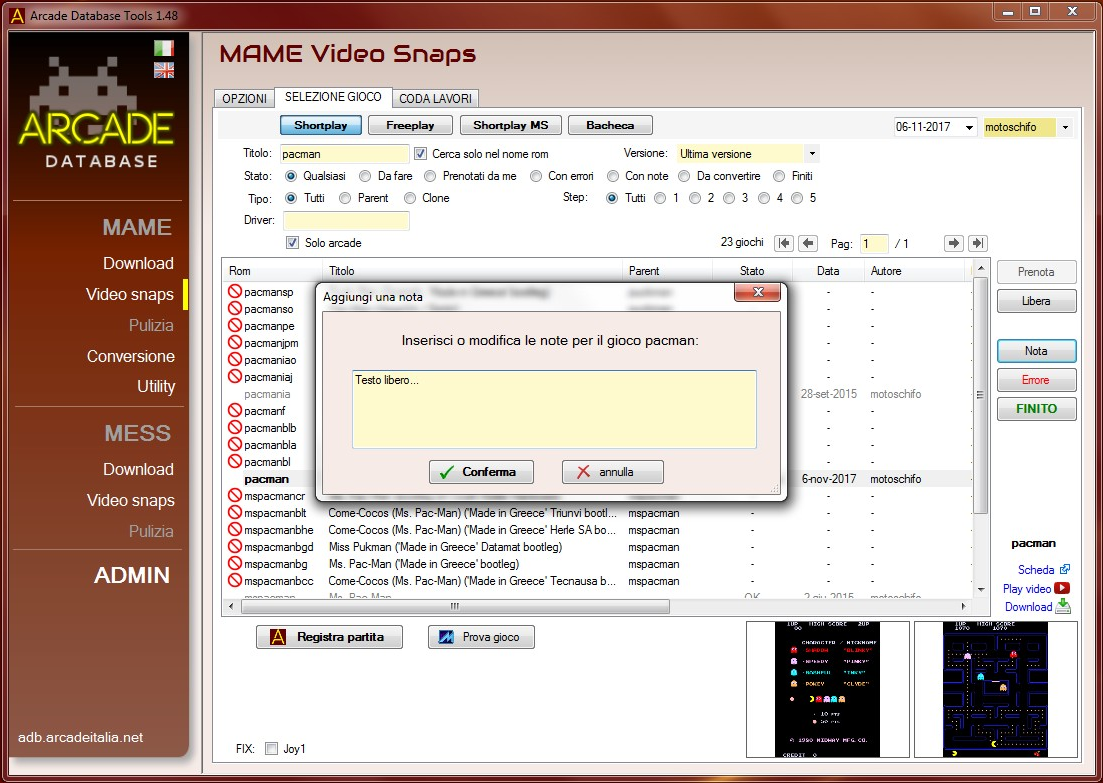Open MAME Conversione in sidebar
1103x783 pixels.
131,356
